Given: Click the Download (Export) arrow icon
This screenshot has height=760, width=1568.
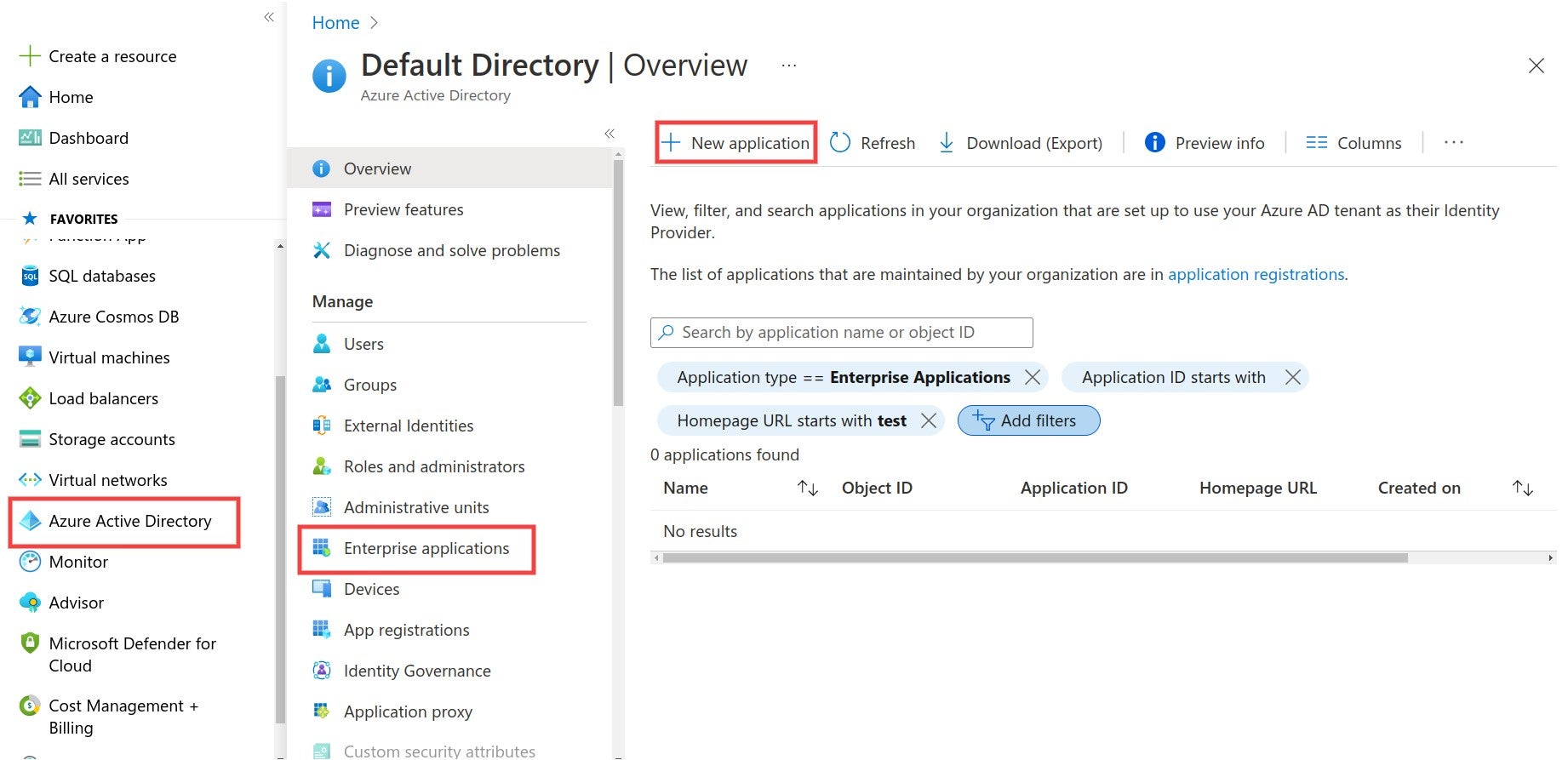Looking at the screenshot, I should 946,143.
